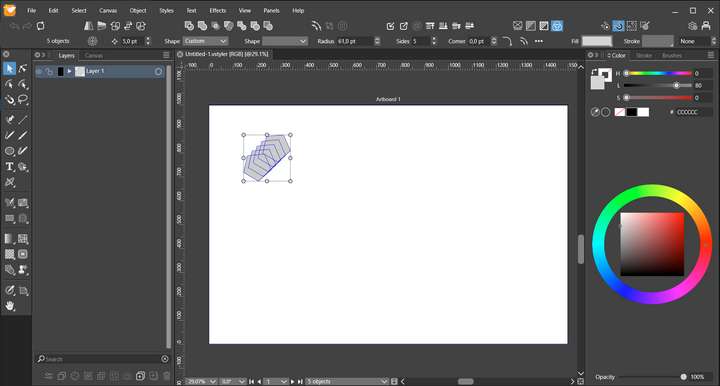Toggle the search options circle in Layers
Screen dimensions: 720x386
point(165,359)
